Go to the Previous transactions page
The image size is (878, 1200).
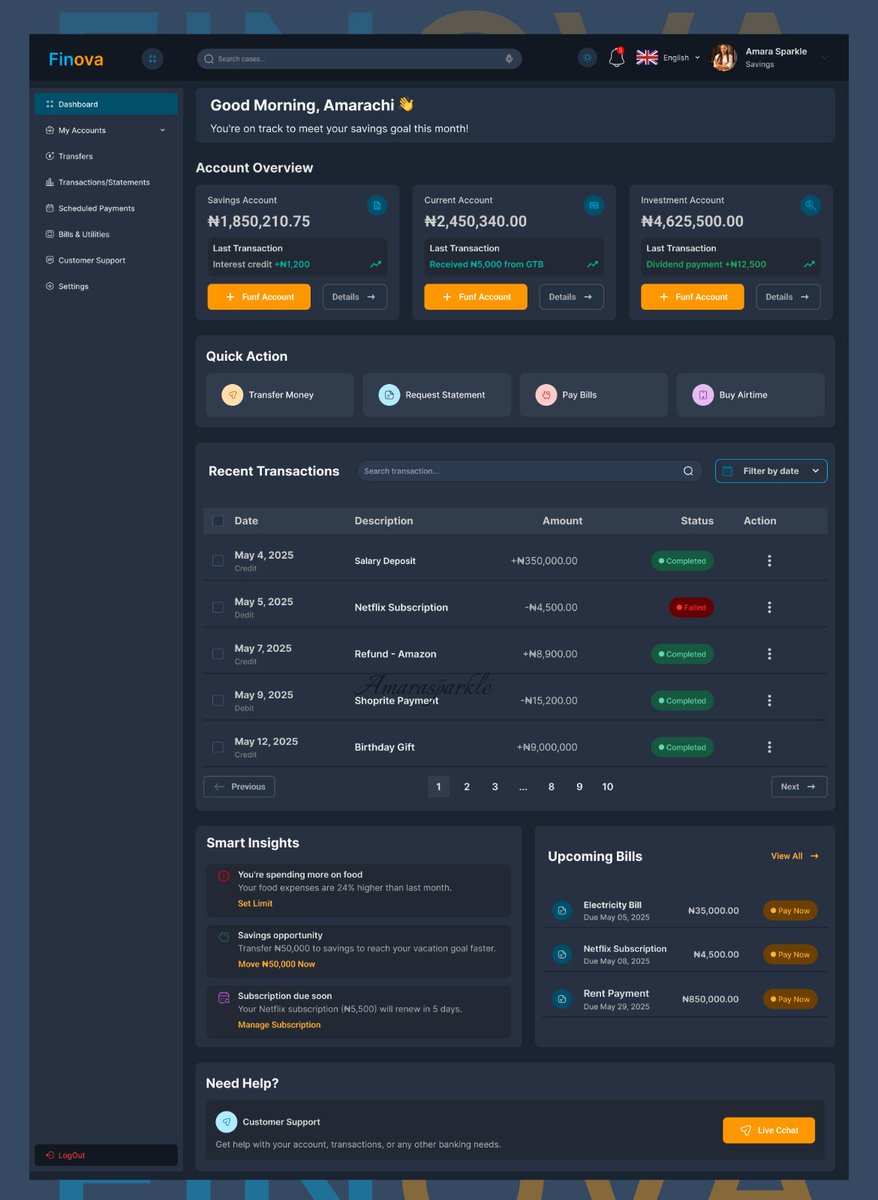click(239, 787)
